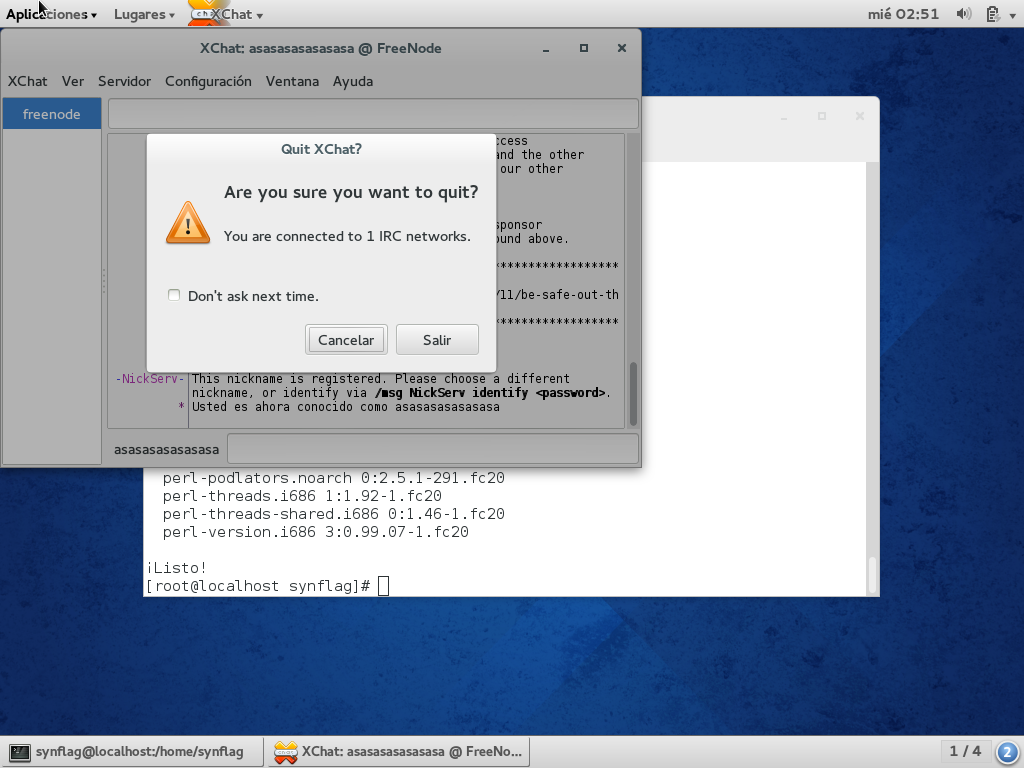Close the terminal window behind
Viewport: 1024px width, 768px height.
(x=859, y=116)
